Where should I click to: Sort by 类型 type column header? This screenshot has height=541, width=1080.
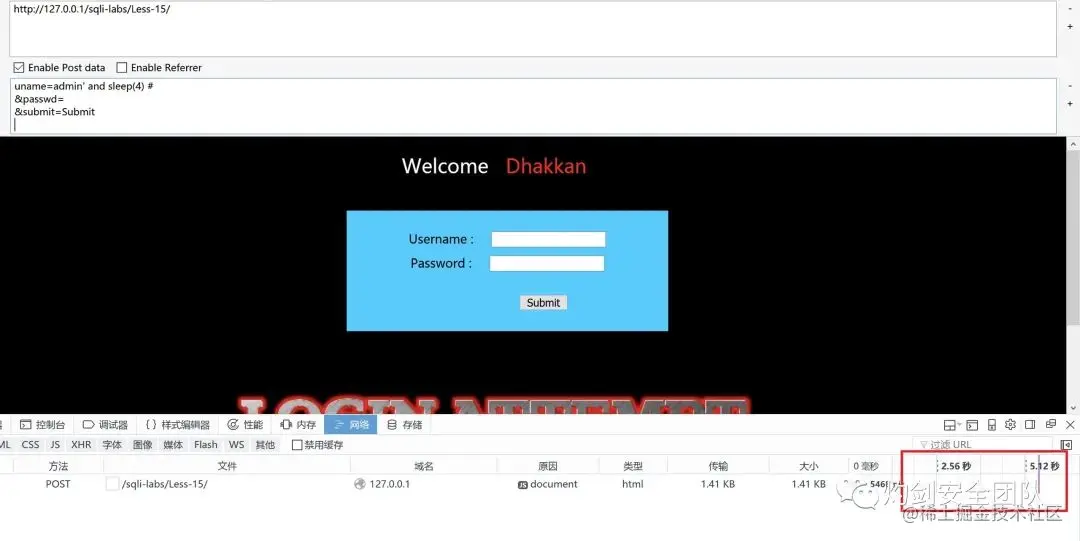click(x=632, y=466)
